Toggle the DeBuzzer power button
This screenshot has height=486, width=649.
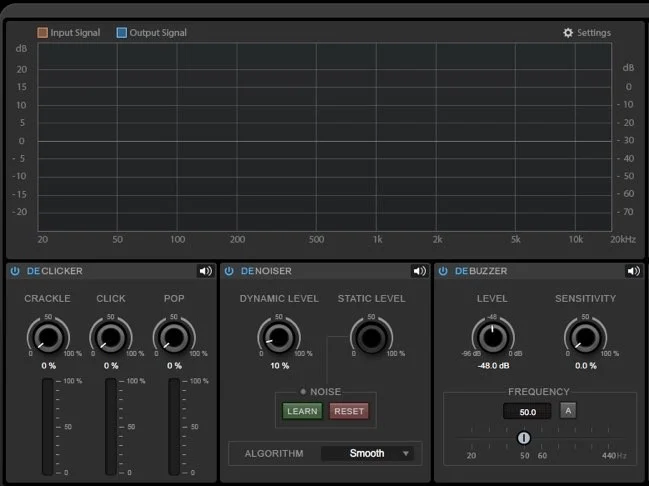pyautogui.click(x=443, y=271)
